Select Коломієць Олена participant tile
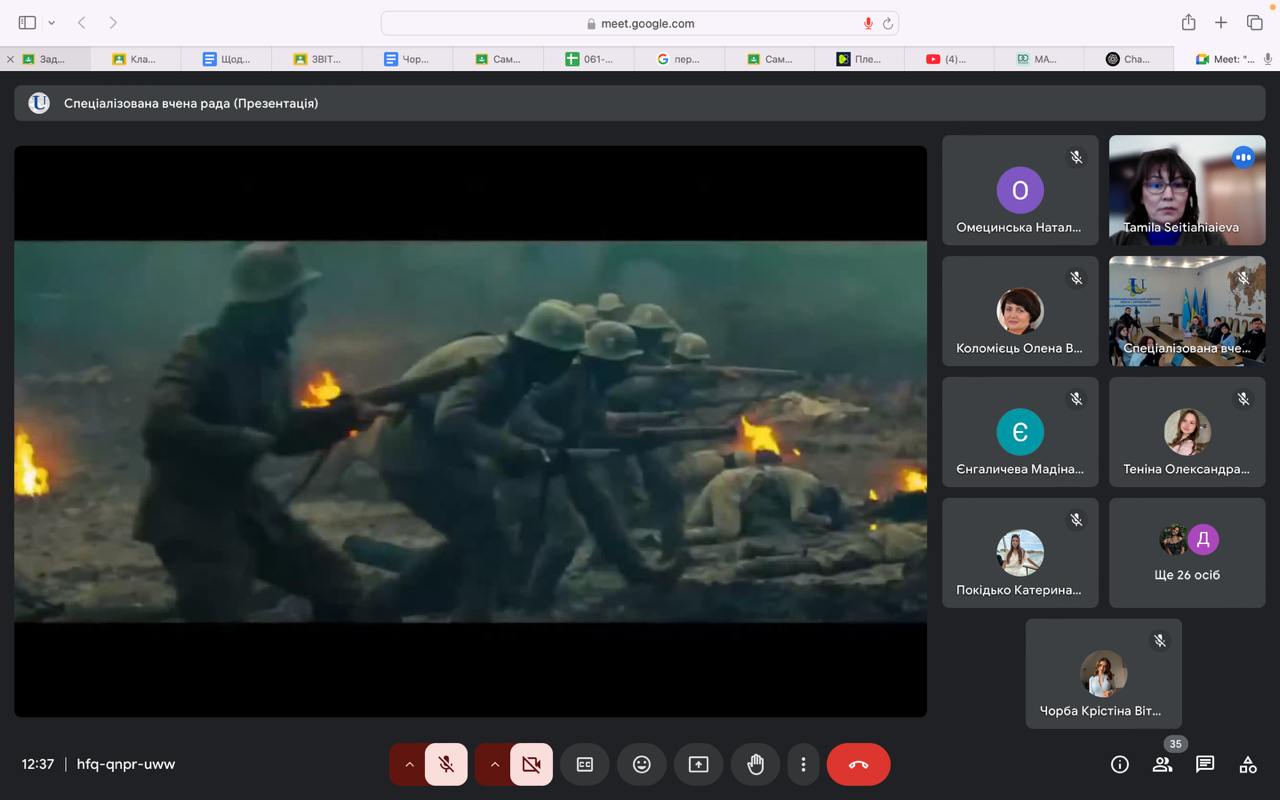1280x800 pixels. click(x=1020, y=311)
